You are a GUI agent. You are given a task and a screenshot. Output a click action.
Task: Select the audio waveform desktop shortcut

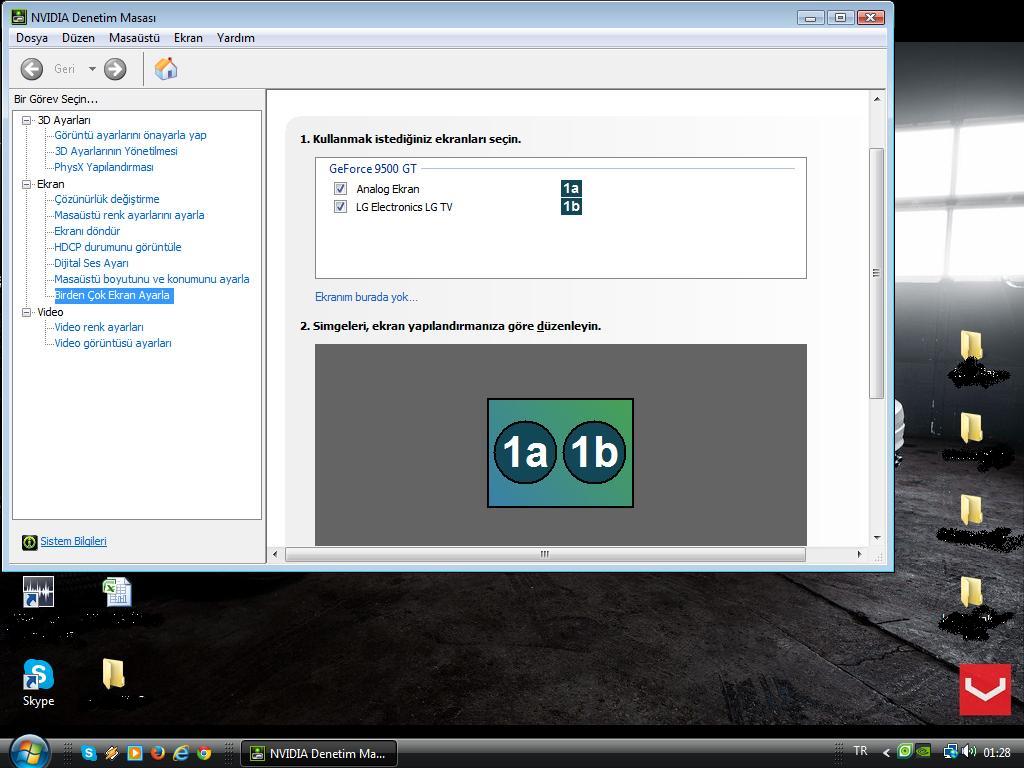pos(39,592)
